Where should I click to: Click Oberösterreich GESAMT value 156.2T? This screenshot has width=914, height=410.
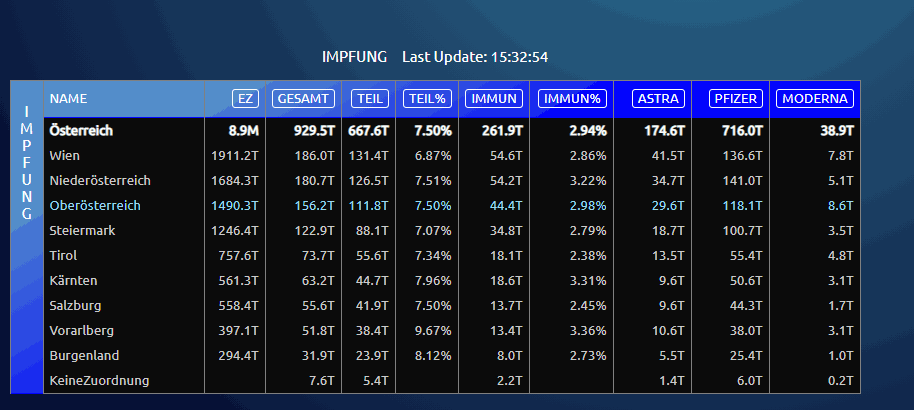pyautogui.click(x=315, y=206)
